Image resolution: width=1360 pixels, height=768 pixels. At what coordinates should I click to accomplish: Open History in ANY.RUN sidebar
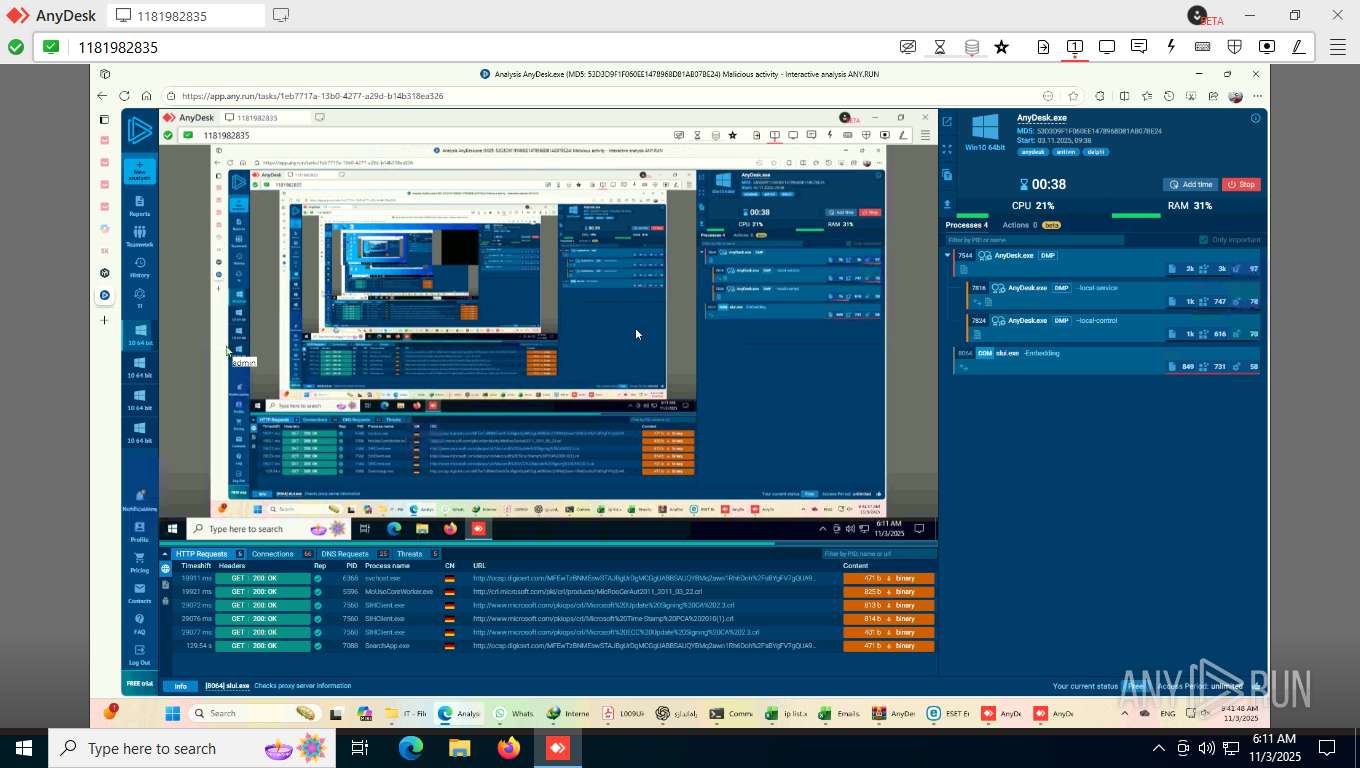139,267
